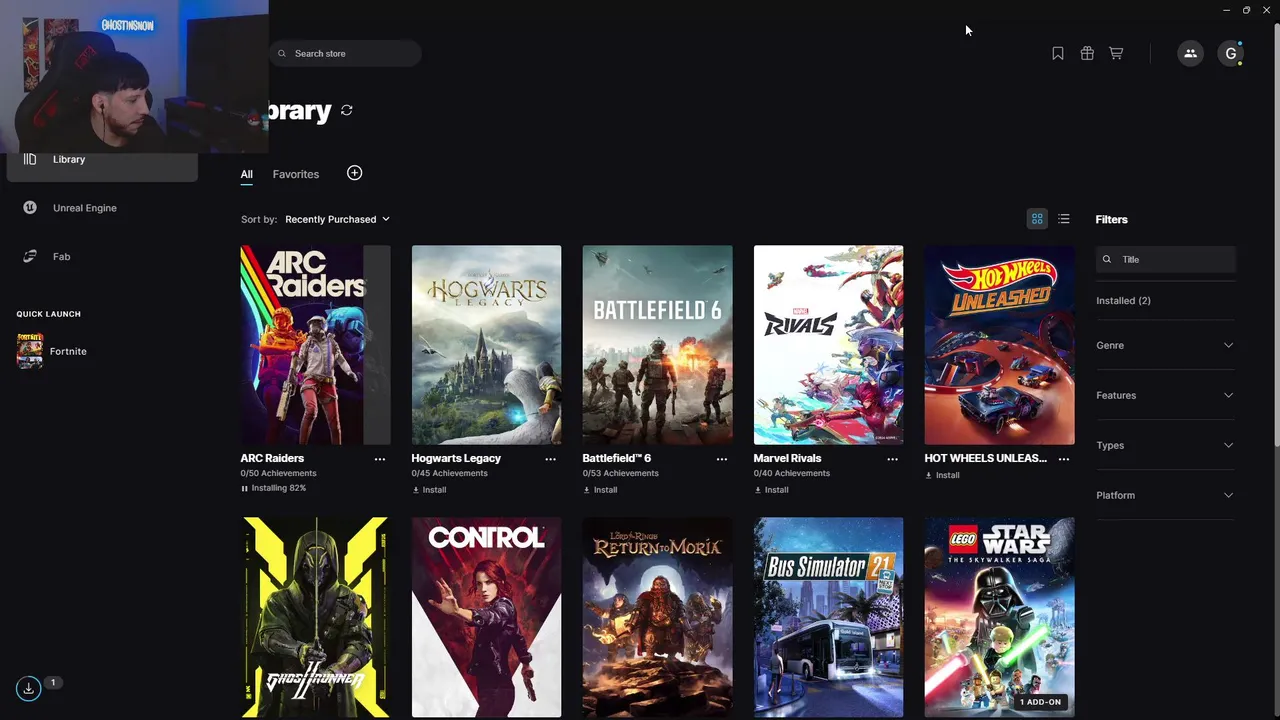Click the Title filter input field

coord(1166,259)
